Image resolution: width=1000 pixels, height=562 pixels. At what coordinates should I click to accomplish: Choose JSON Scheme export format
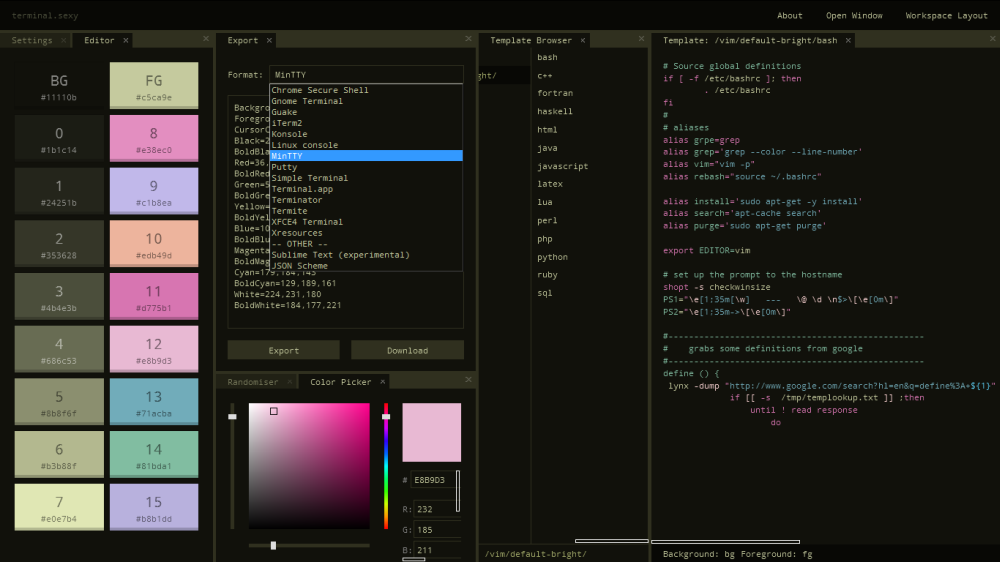[x=366, y=266]
